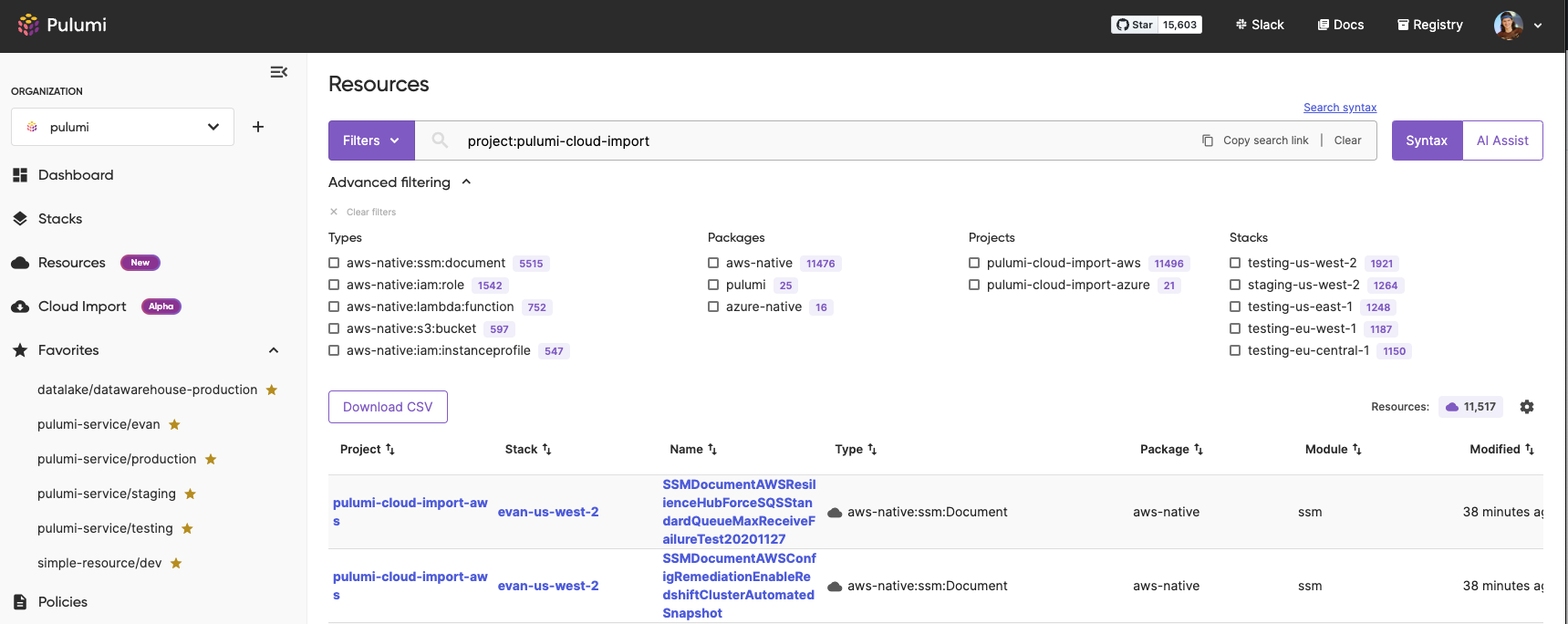This screenshot has width=1568, height=624.
Task: Click the copy icon beside Copy search link
Action: tap(1208, 140)
